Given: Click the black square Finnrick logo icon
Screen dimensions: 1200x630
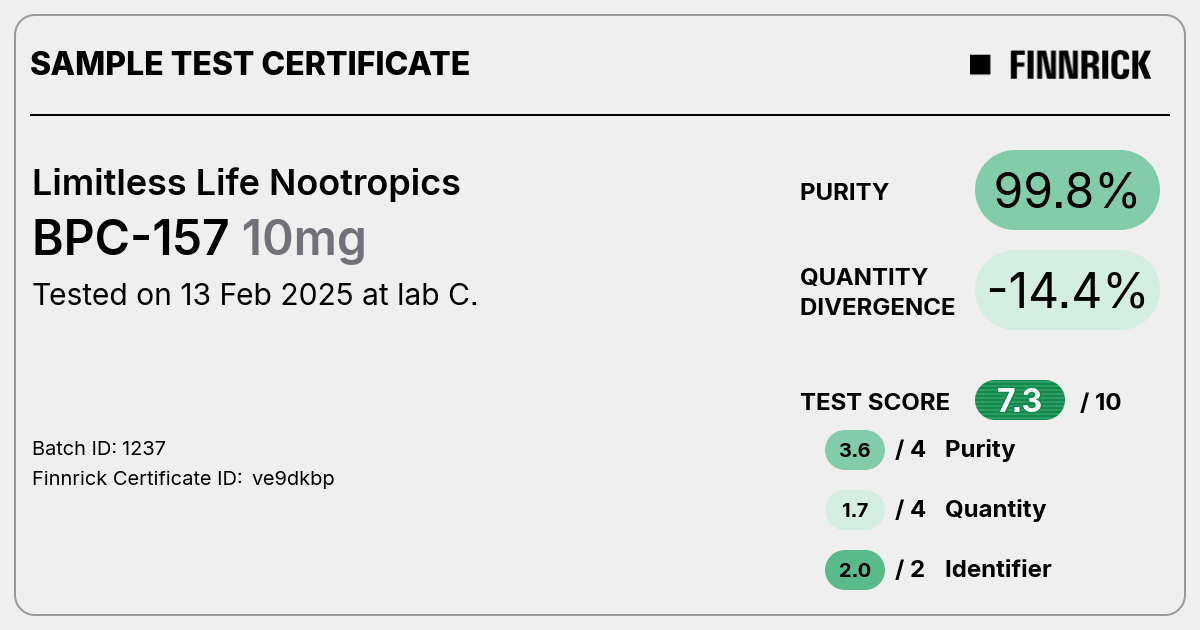Looking at the screenshot, I should [980, 65].
